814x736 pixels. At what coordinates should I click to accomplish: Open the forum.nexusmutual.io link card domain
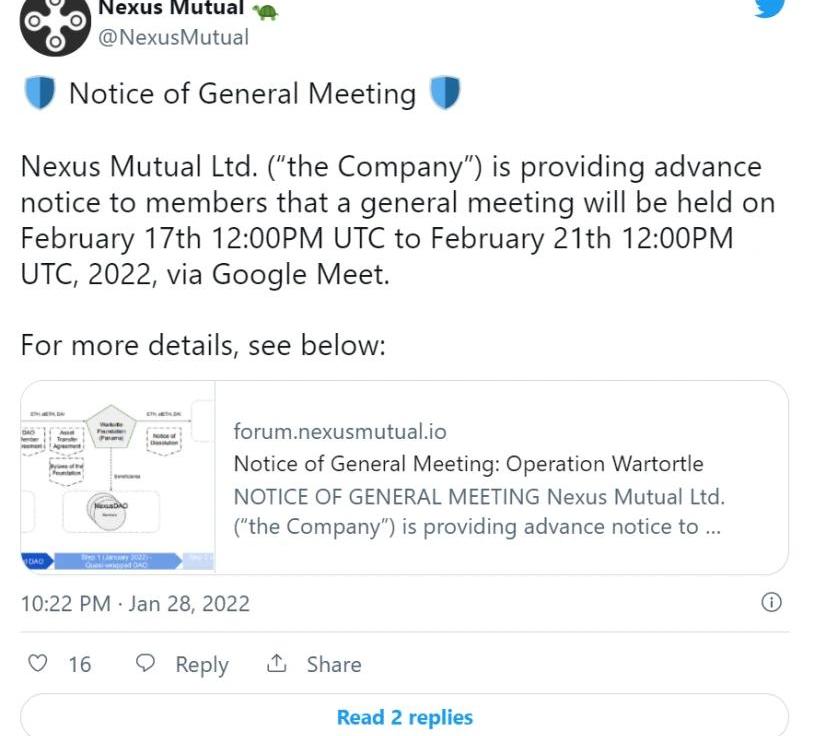coord(340,431)
